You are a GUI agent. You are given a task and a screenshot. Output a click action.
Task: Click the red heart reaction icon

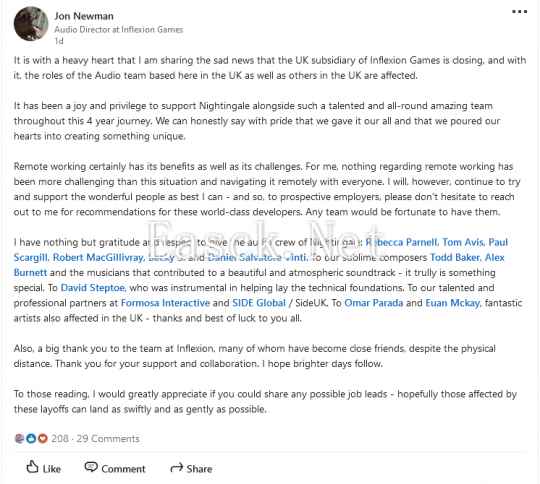[x=43, y=439]
